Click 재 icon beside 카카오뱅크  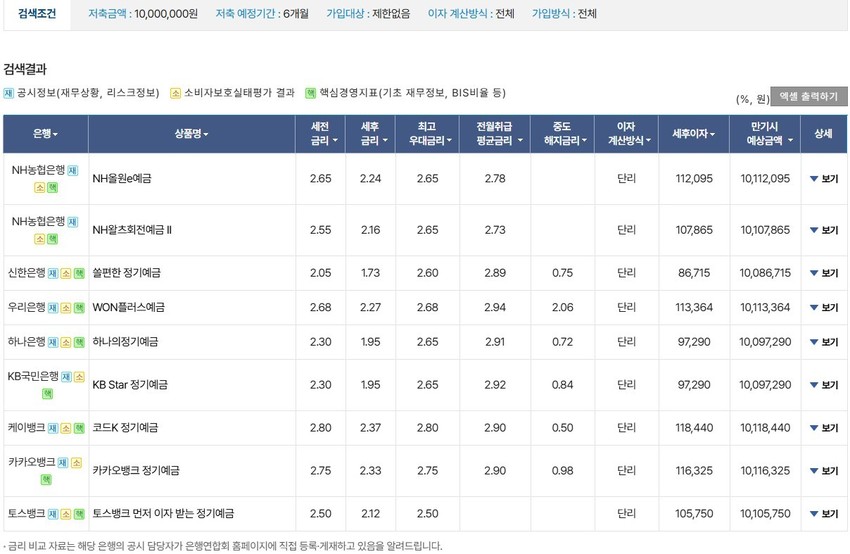click(x=63, y=462)
